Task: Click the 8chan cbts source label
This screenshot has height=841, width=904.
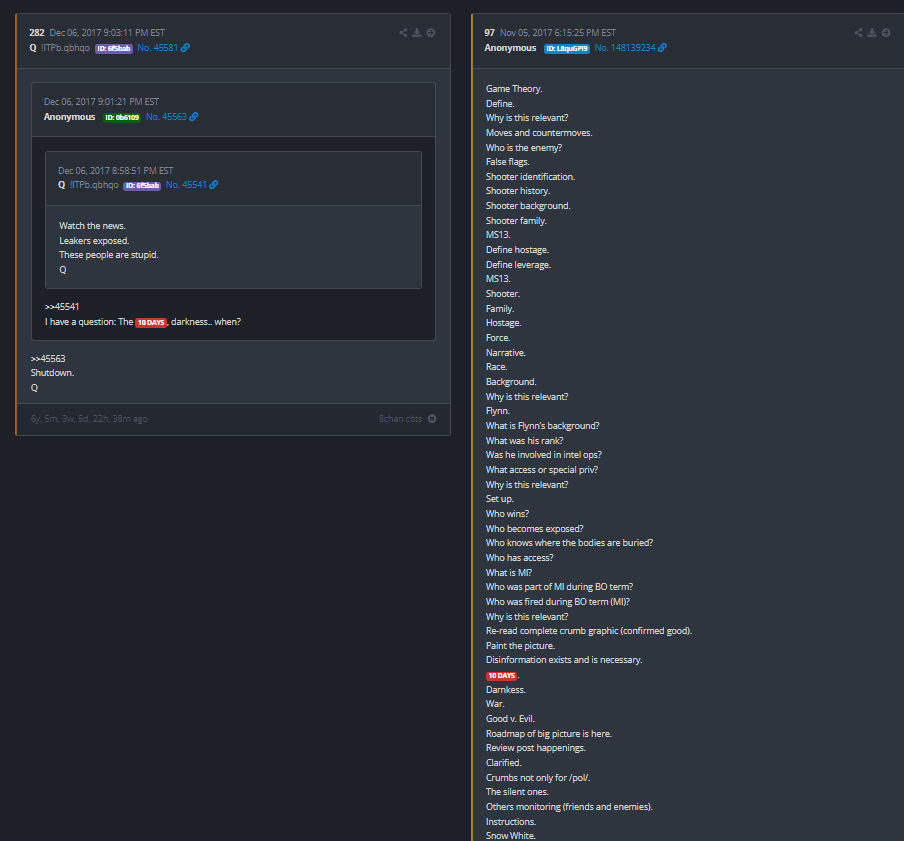Action: coord(400,419)
